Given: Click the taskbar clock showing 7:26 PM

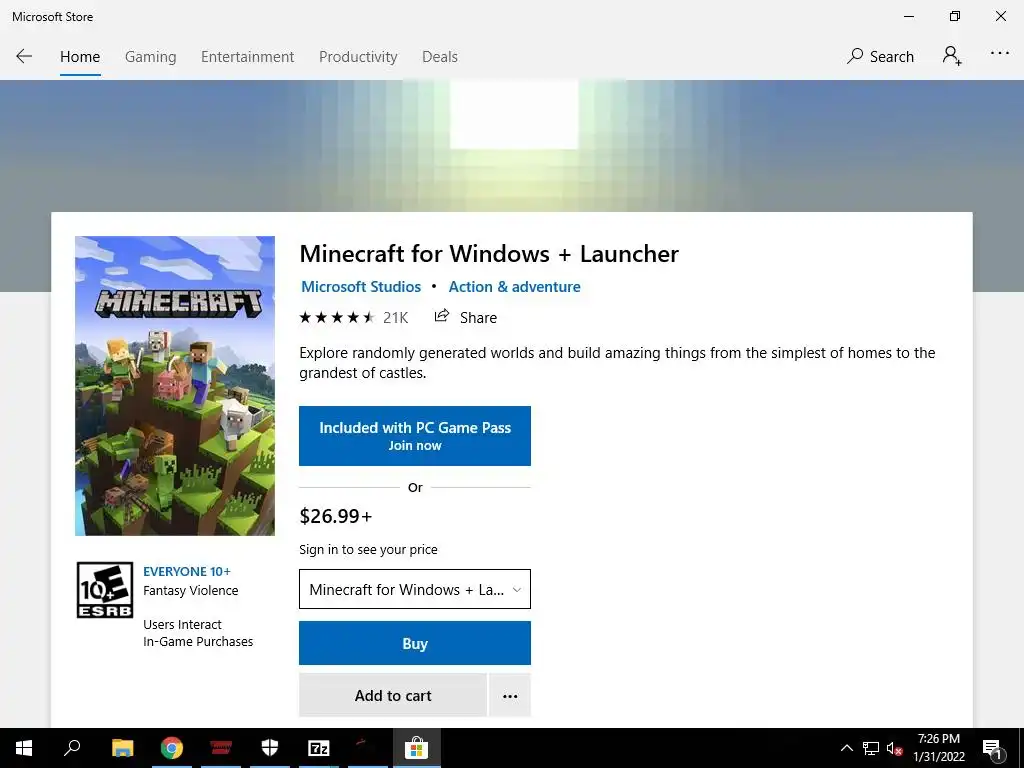Looking at the screenshot, I should pos(938,748).
